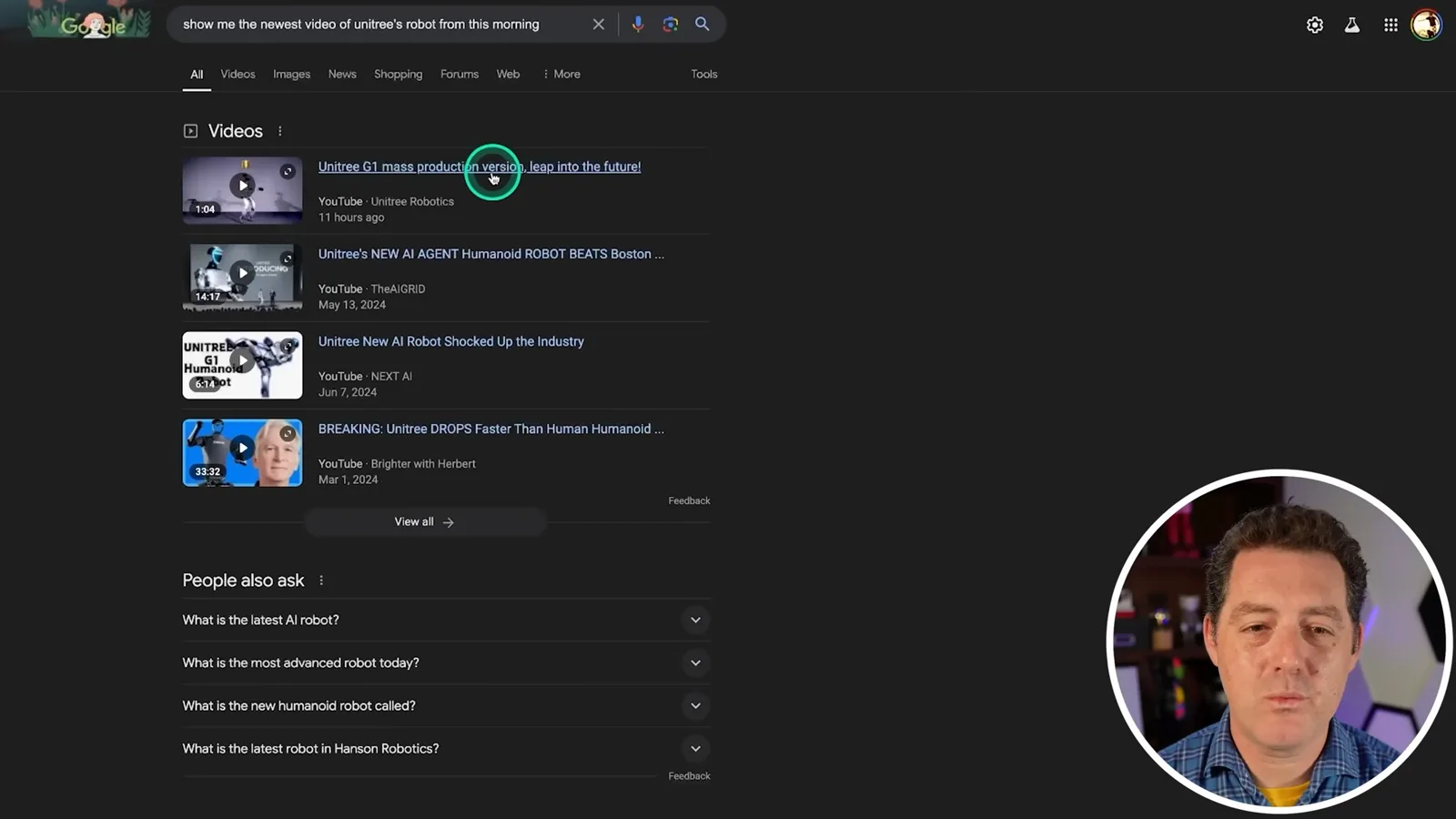1456x819 pixels.
Task: Play the 14:17 TheAIGRID video thumbnail
Action: 242,278
